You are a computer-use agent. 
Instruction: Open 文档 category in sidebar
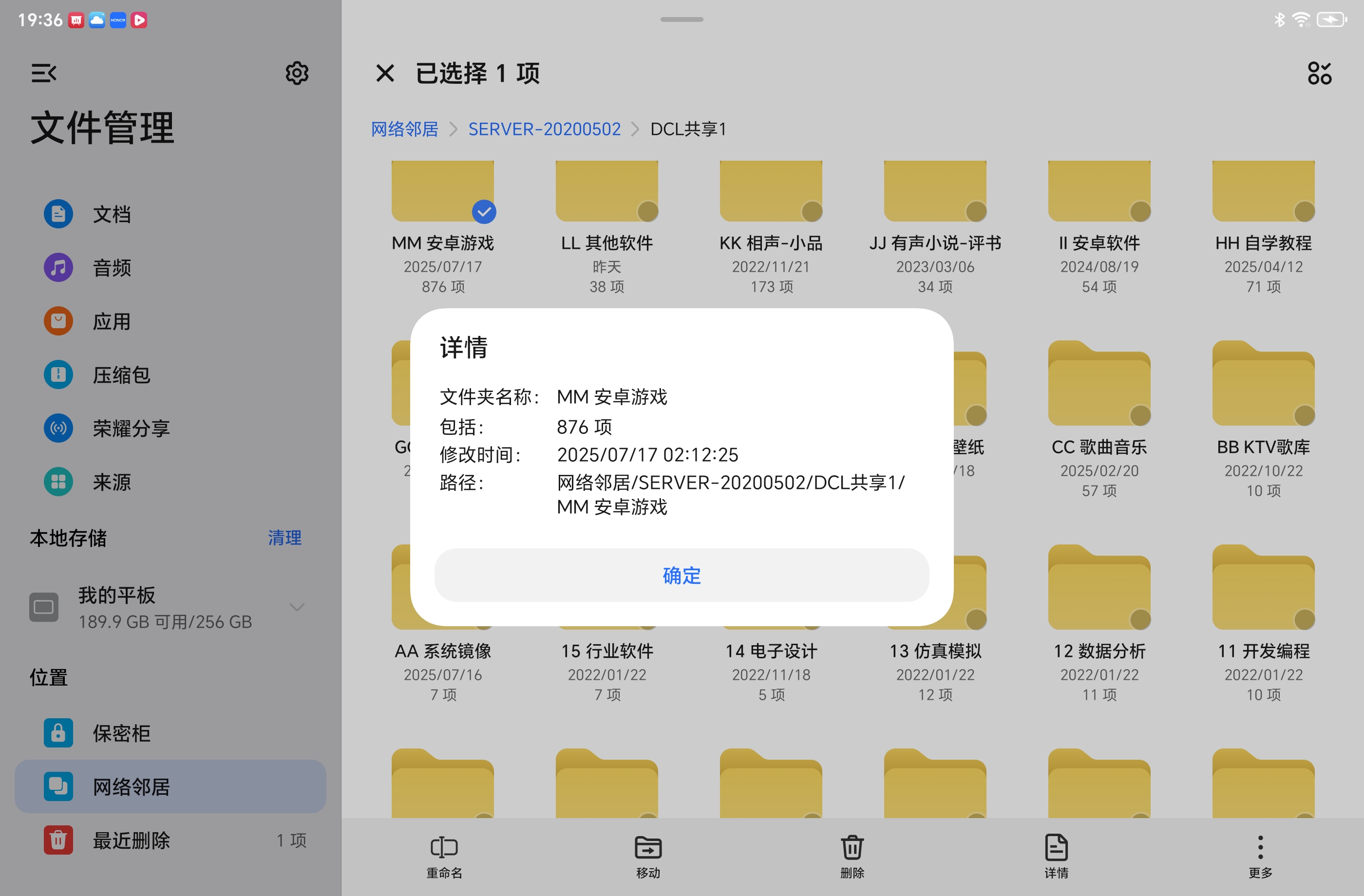(x=113, y=214)
